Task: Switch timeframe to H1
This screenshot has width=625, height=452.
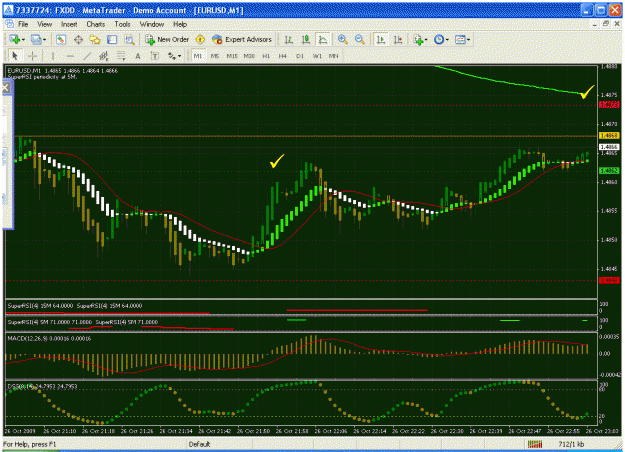Action: [x=266, y=56]
